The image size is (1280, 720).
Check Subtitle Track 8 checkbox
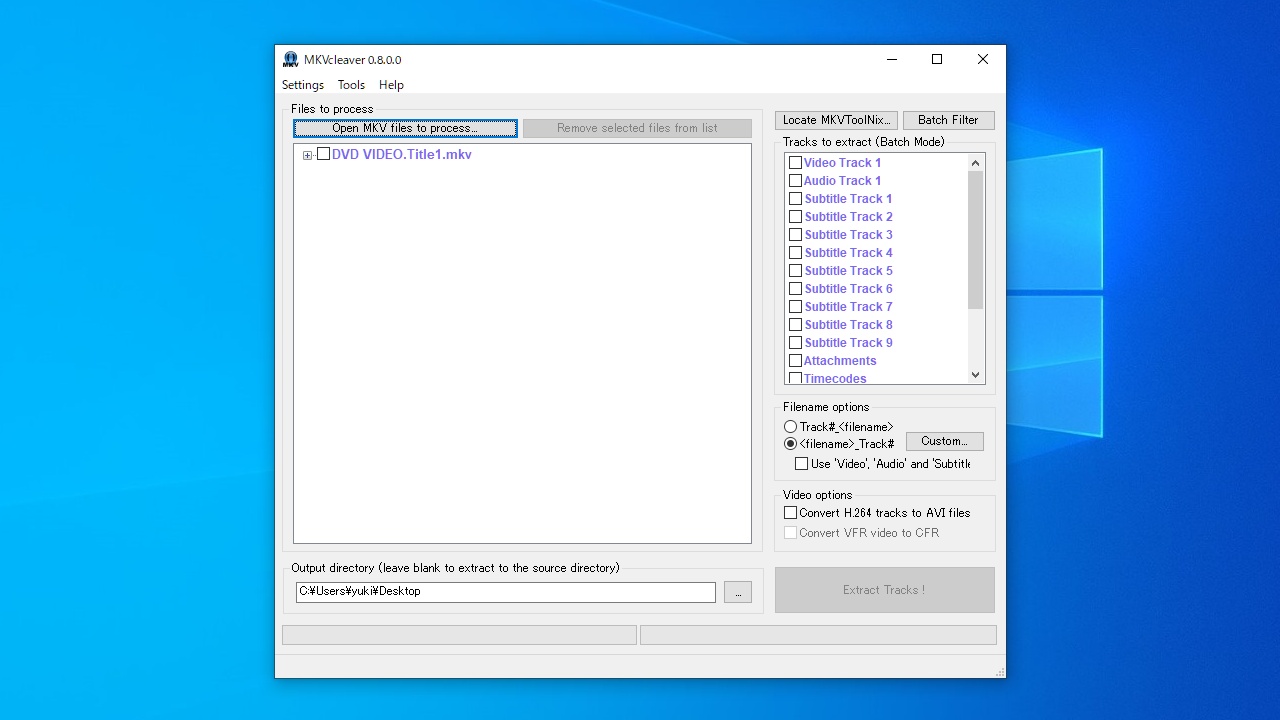795,325
